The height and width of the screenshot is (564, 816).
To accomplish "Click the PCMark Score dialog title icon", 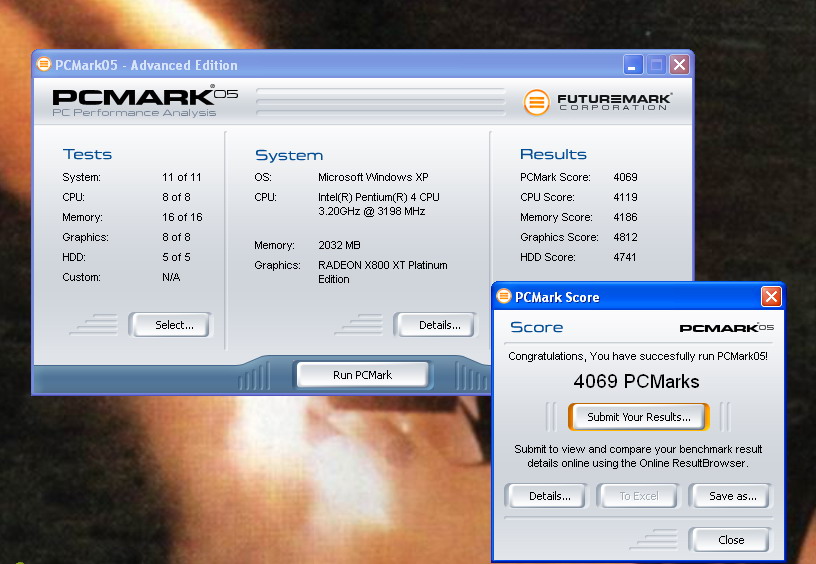I will tap(504, 297).
